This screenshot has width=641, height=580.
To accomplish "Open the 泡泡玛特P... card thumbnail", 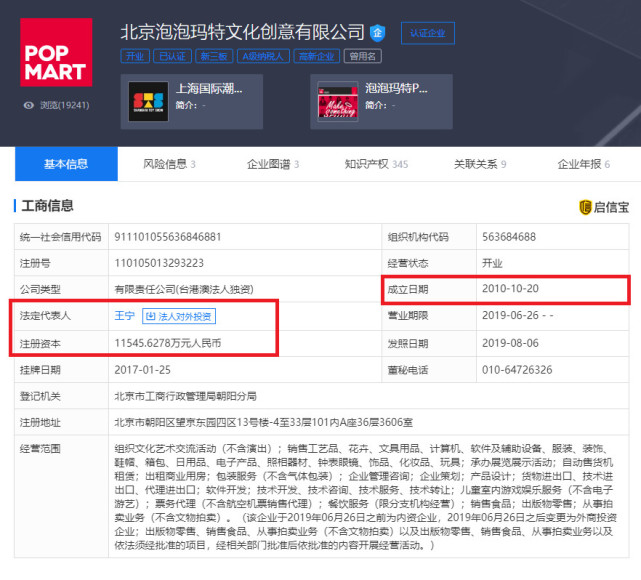I will click(338, 102).
